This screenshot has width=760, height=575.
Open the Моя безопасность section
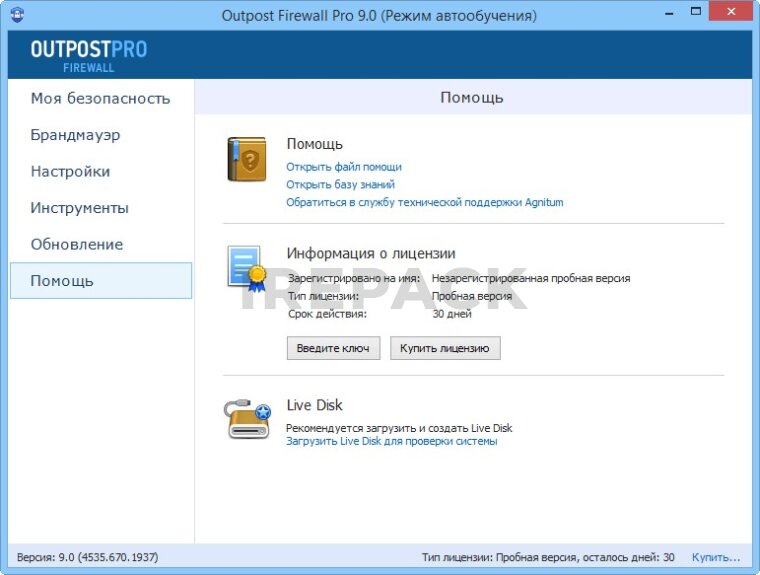(100, 98)
